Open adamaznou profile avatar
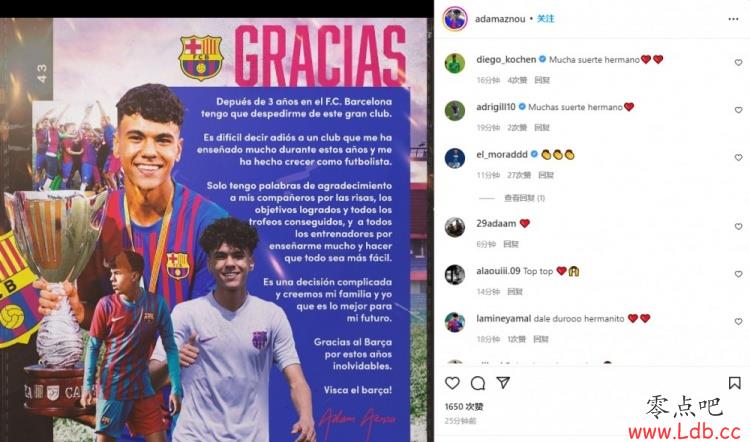The image size is (750, 442). point(455,19)
